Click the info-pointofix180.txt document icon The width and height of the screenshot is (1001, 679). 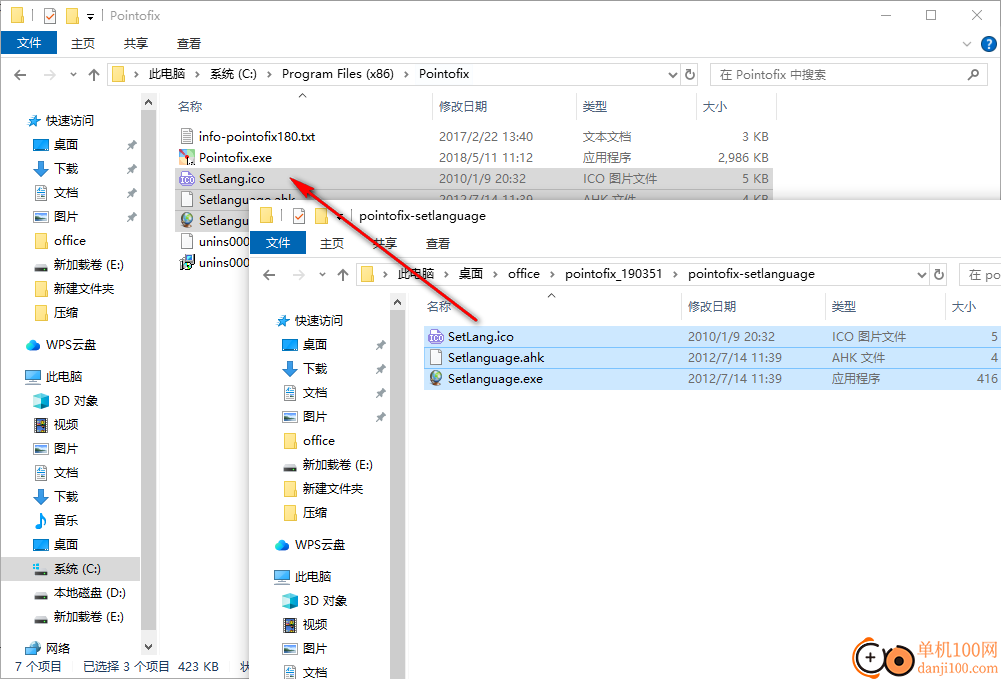click(186, 137)
